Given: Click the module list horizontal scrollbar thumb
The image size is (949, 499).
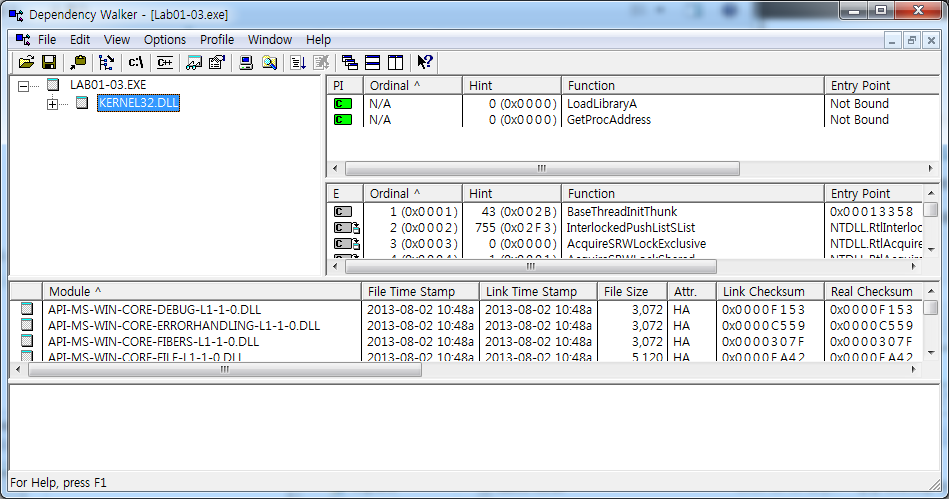Looking at the screenshot, I should click(x=225, y=370).
